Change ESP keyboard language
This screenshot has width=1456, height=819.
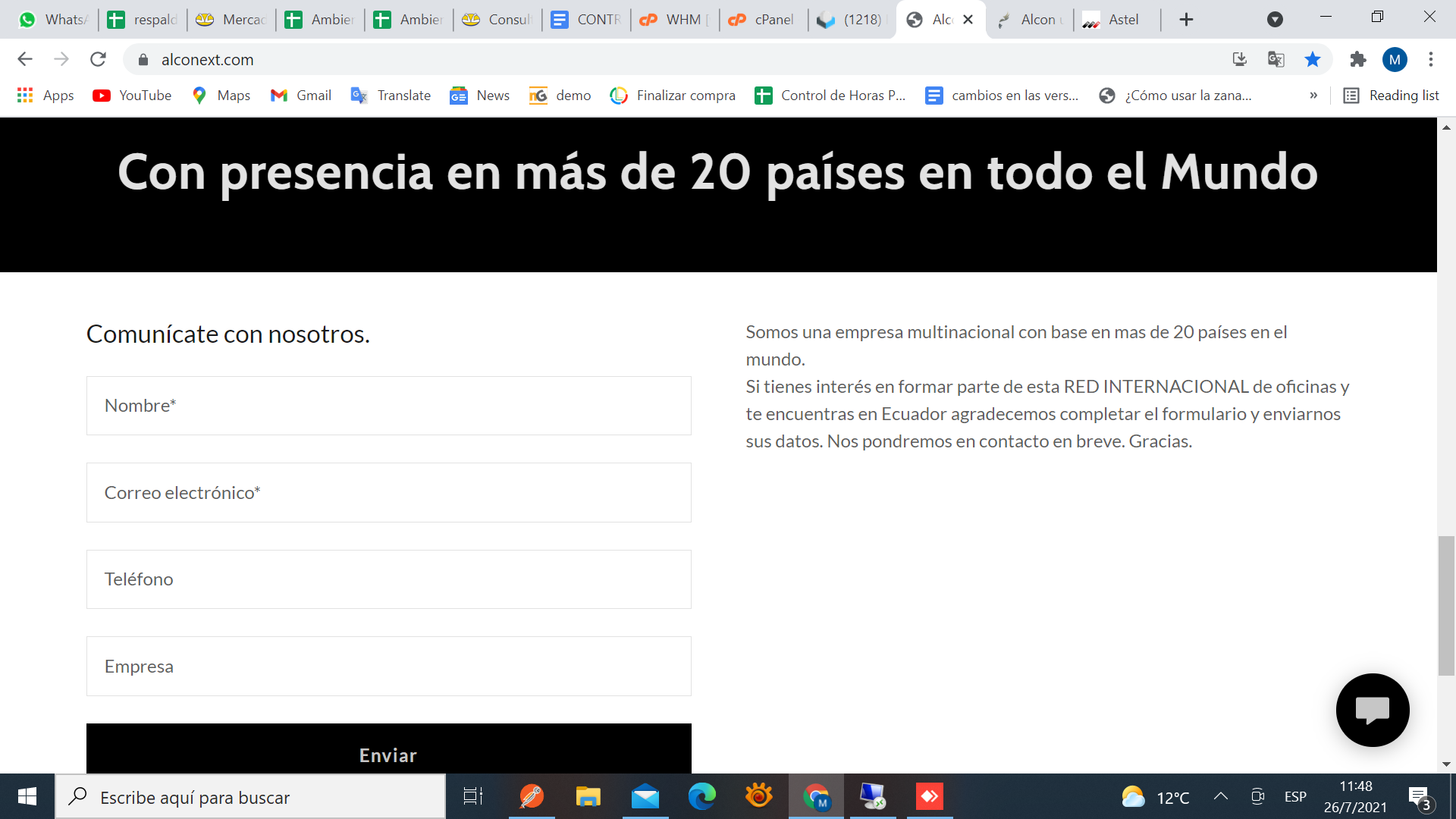(1295, 797)
